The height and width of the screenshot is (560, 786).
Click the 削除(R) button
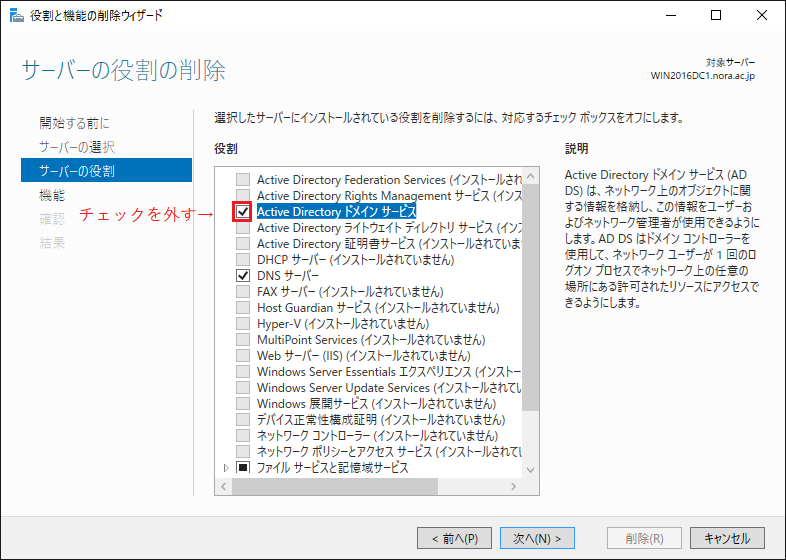click(x=644, y=538)
